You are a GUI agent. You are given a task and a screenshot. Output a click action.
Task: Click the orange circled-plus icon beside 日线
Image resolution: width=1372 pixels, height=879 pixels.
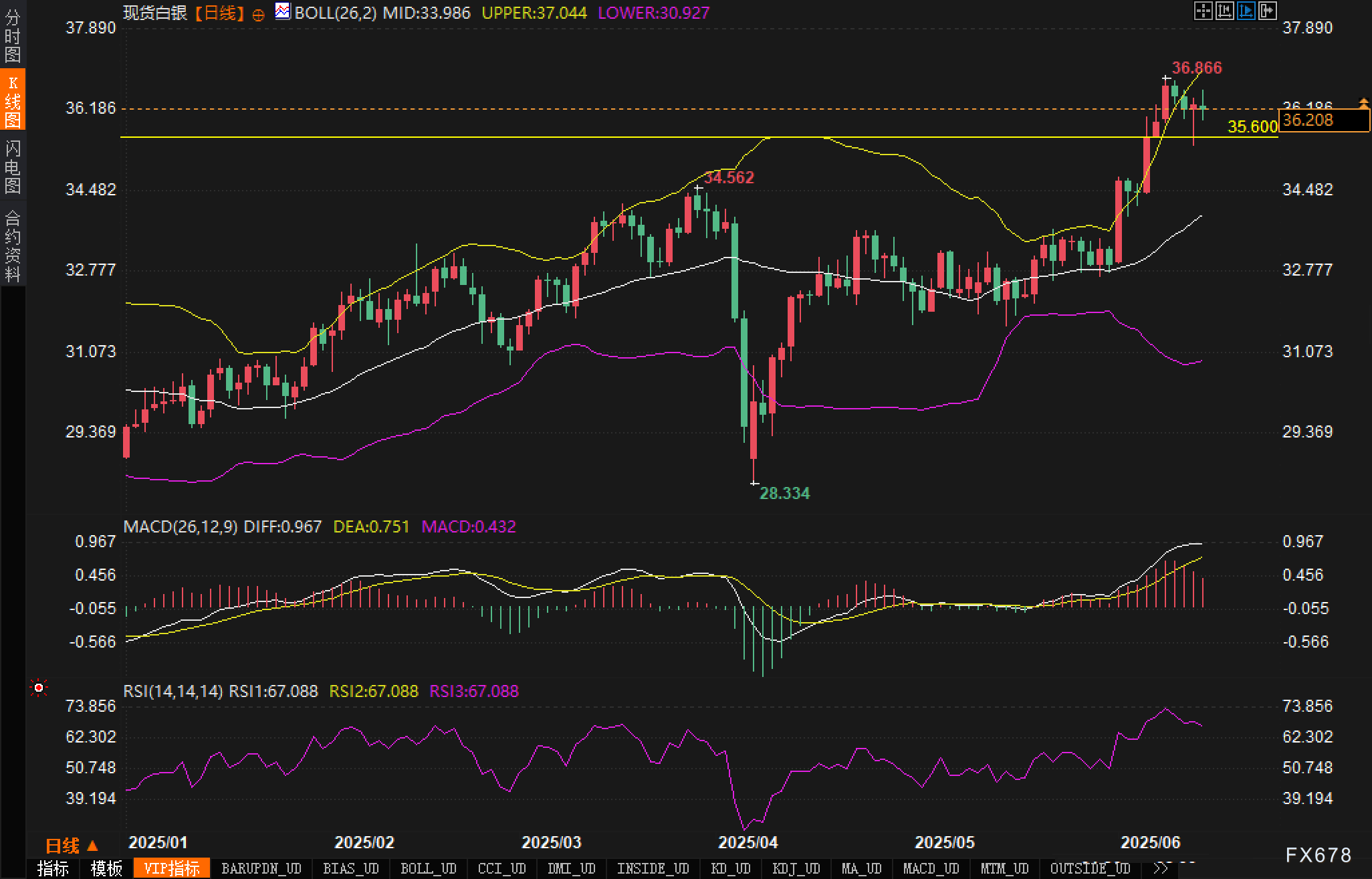coord(258,15)
